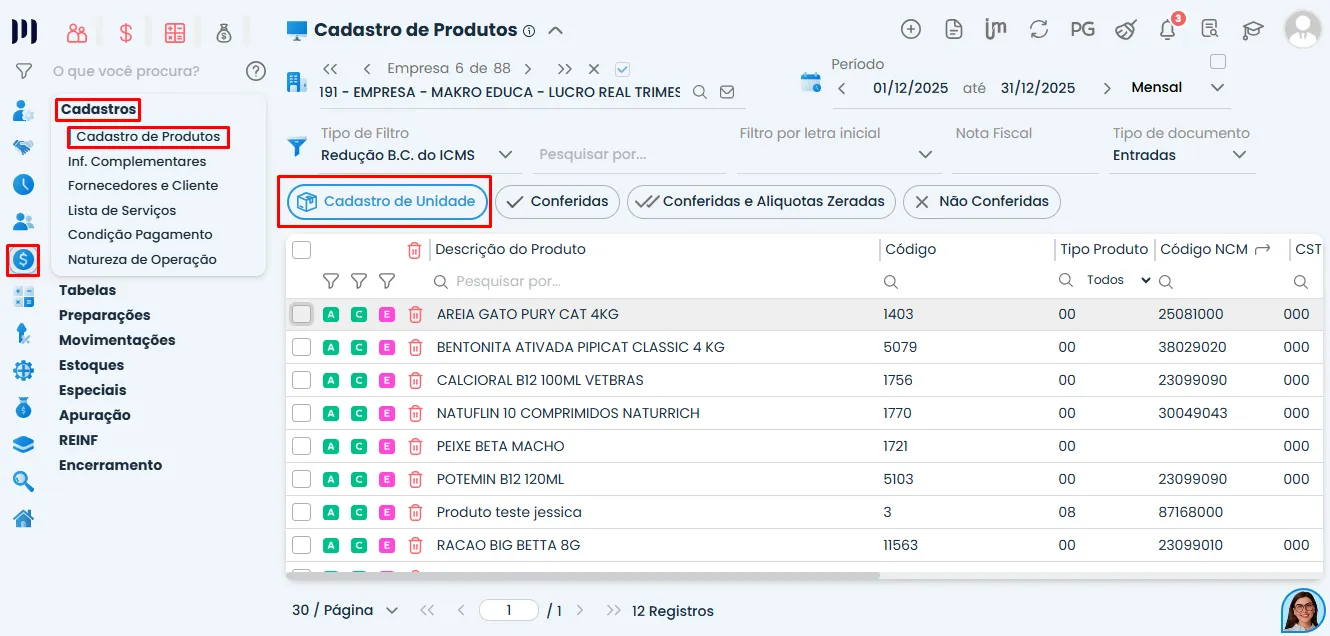Screen dimensions: 1330x636
Task: Click the PG icon in the top toolbar
Action: [x=1081, y=29]
